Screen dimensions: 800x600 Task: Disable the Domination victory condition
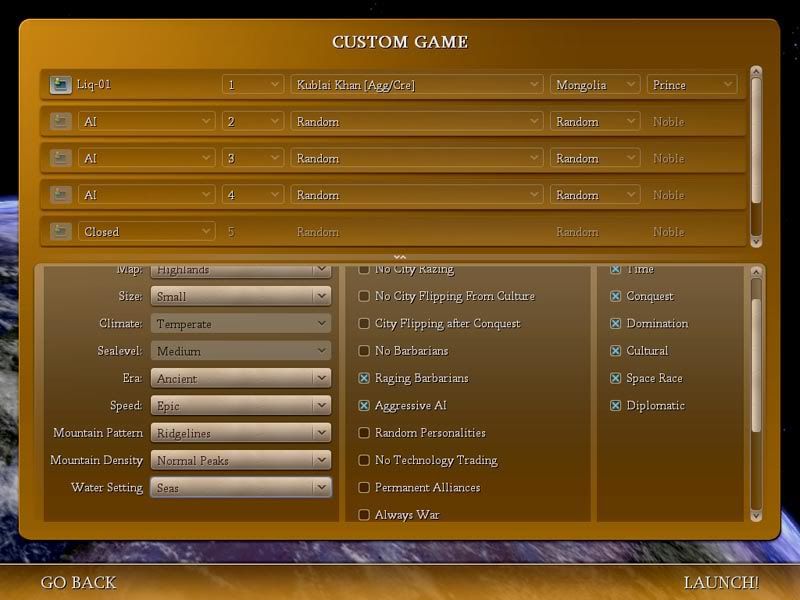pyautogui.click(x=616, y=323)
